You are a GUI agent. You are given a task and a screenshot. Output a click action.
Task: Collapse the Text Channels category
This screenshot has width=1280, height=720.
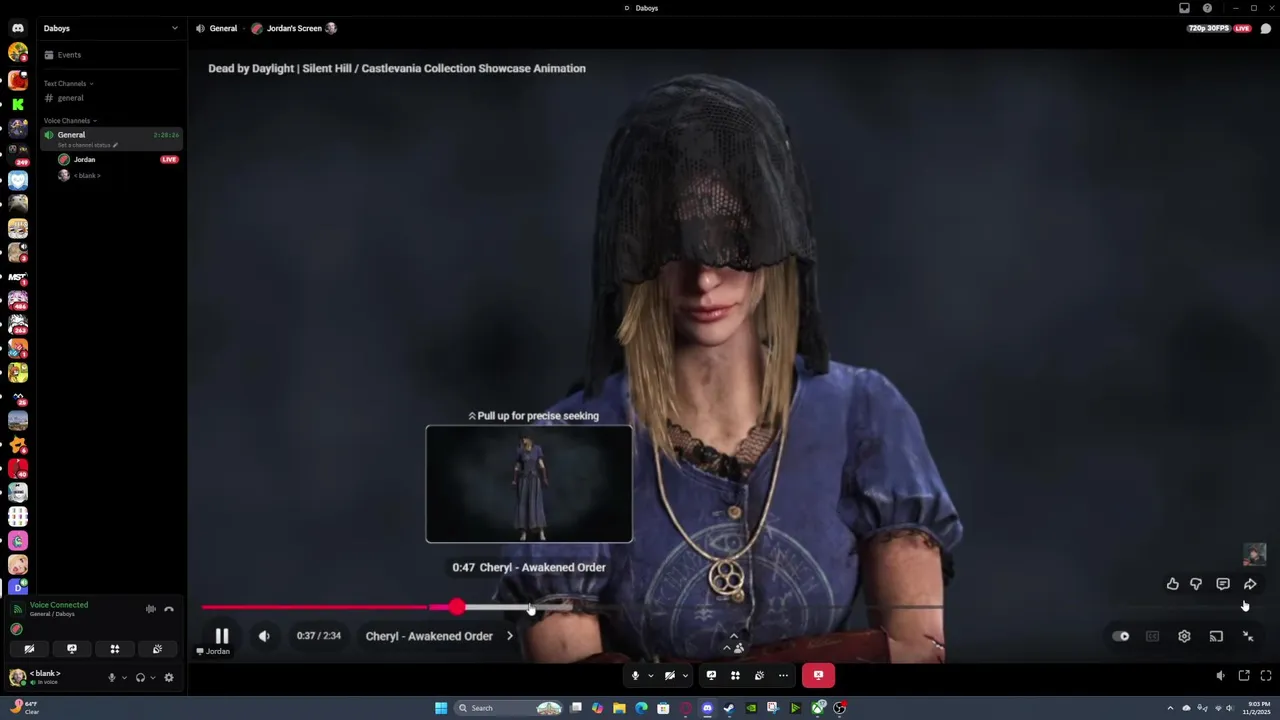pos(68,83)
